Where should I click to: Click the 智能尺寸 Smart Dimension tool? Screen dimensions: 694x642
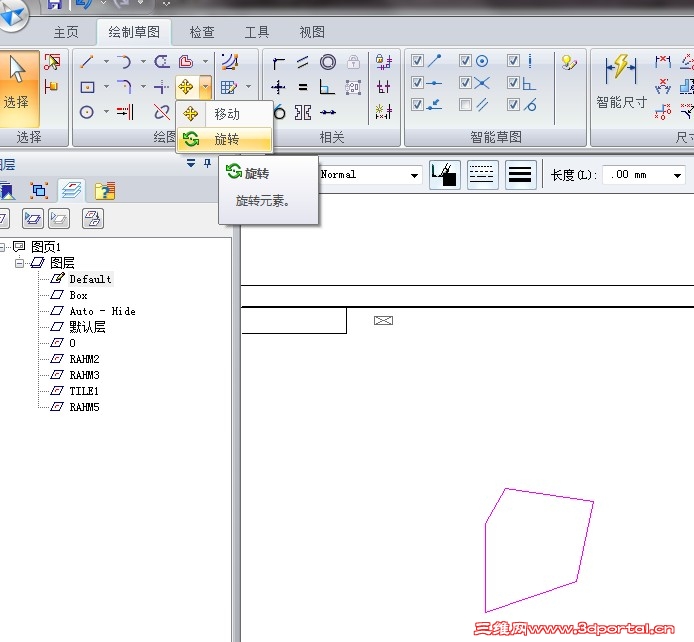[621, 82]
